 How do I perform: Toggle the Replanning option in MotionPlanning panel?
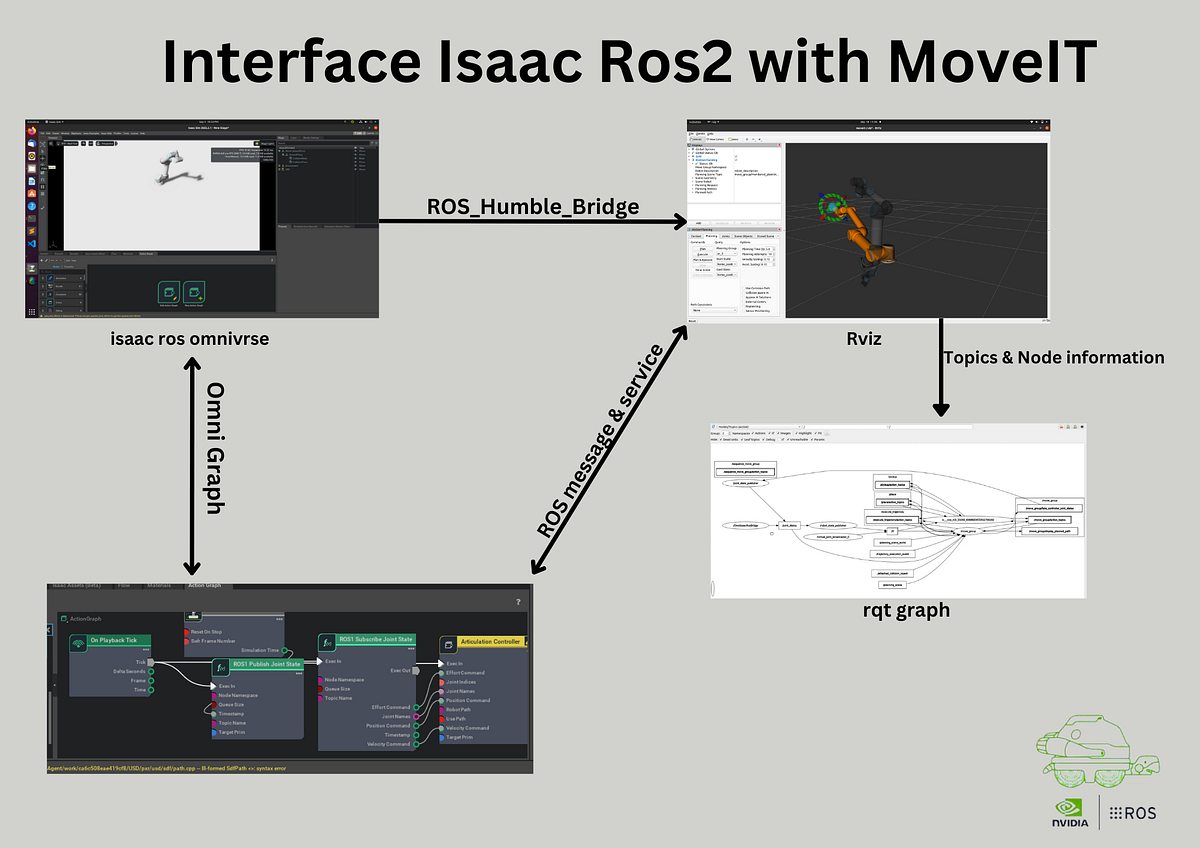744,306
